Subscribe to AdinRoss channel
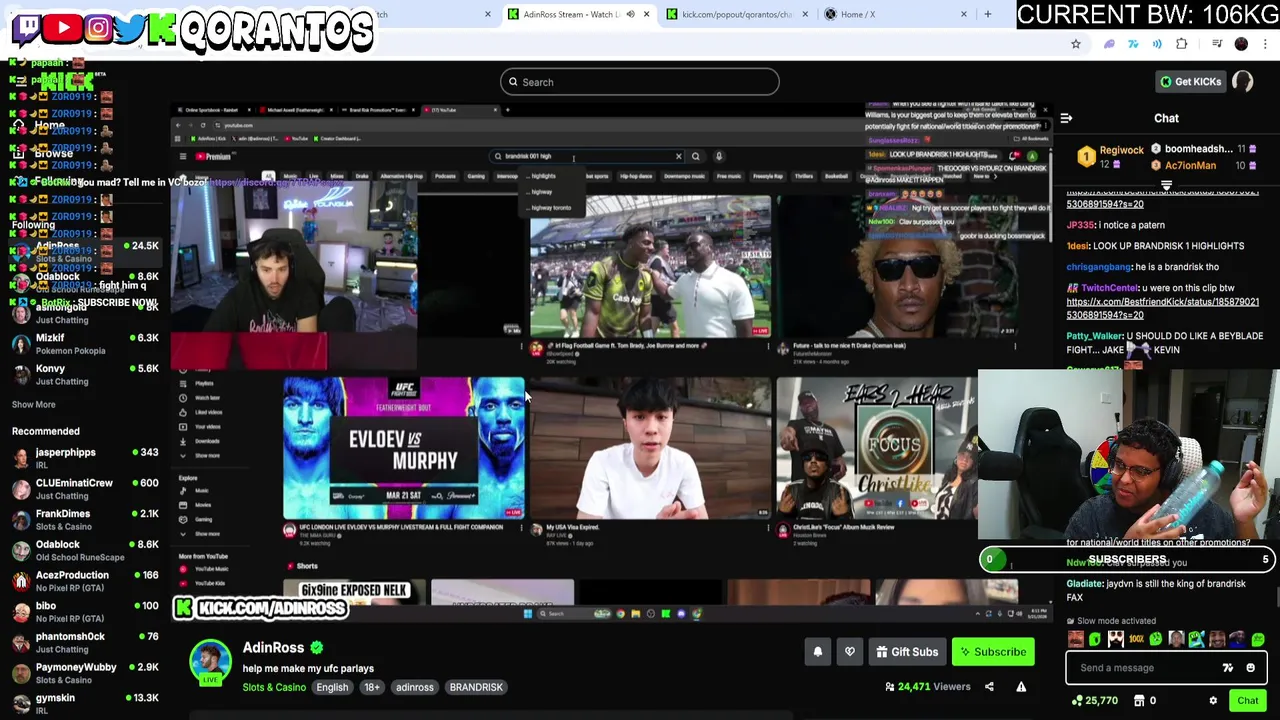1280x720 pixels. 993,652
